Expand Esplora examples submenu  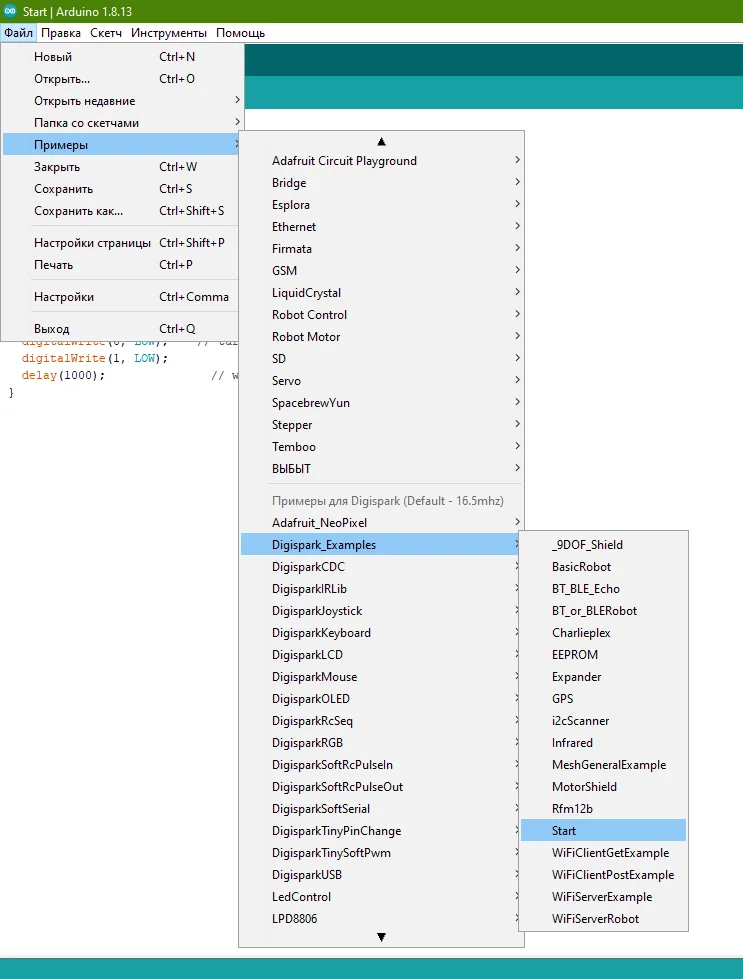(x=381, y=205)
